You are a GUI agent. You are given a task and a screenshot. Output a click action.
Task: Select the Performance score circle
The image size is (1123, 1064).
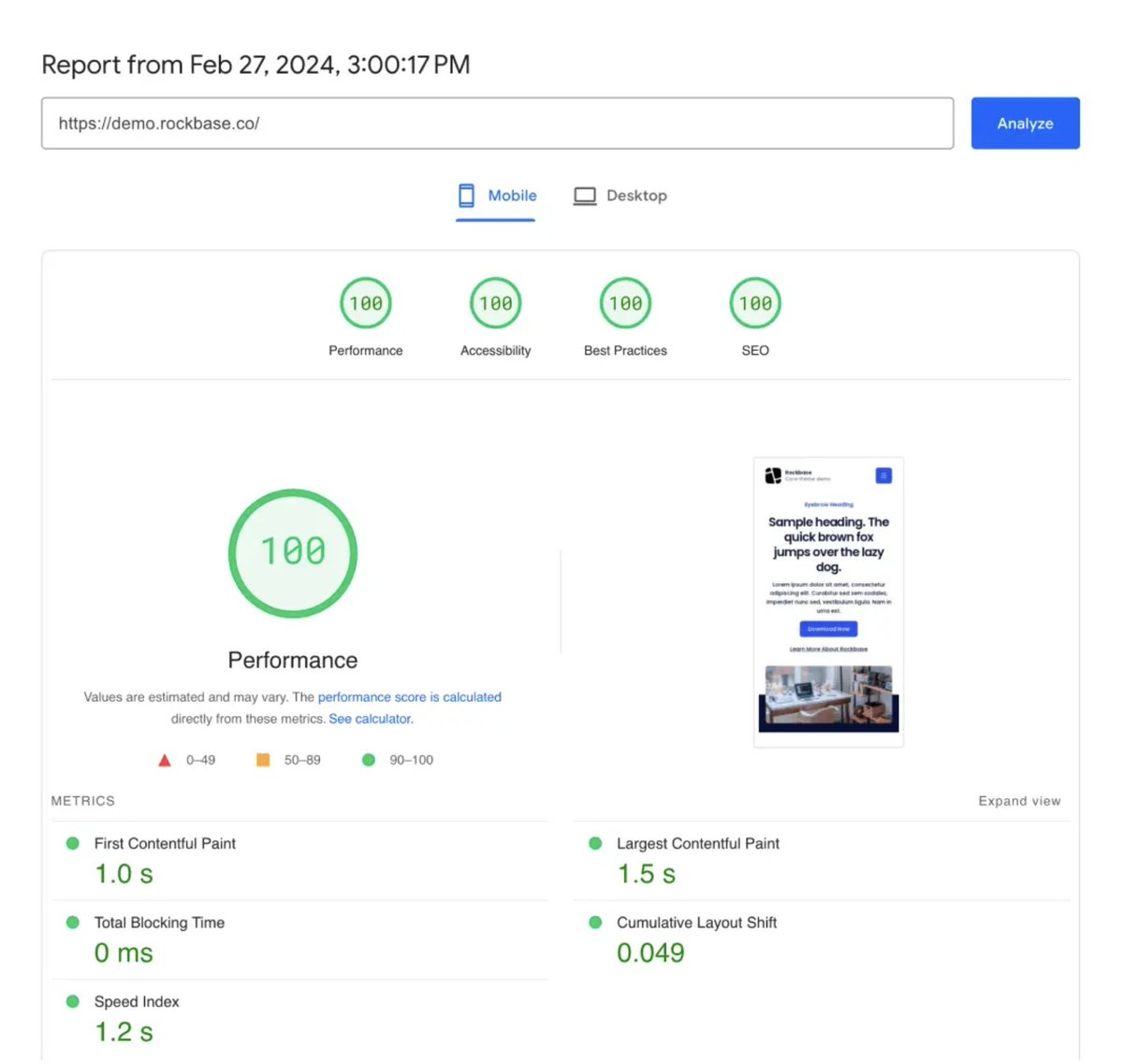point(365,302)
